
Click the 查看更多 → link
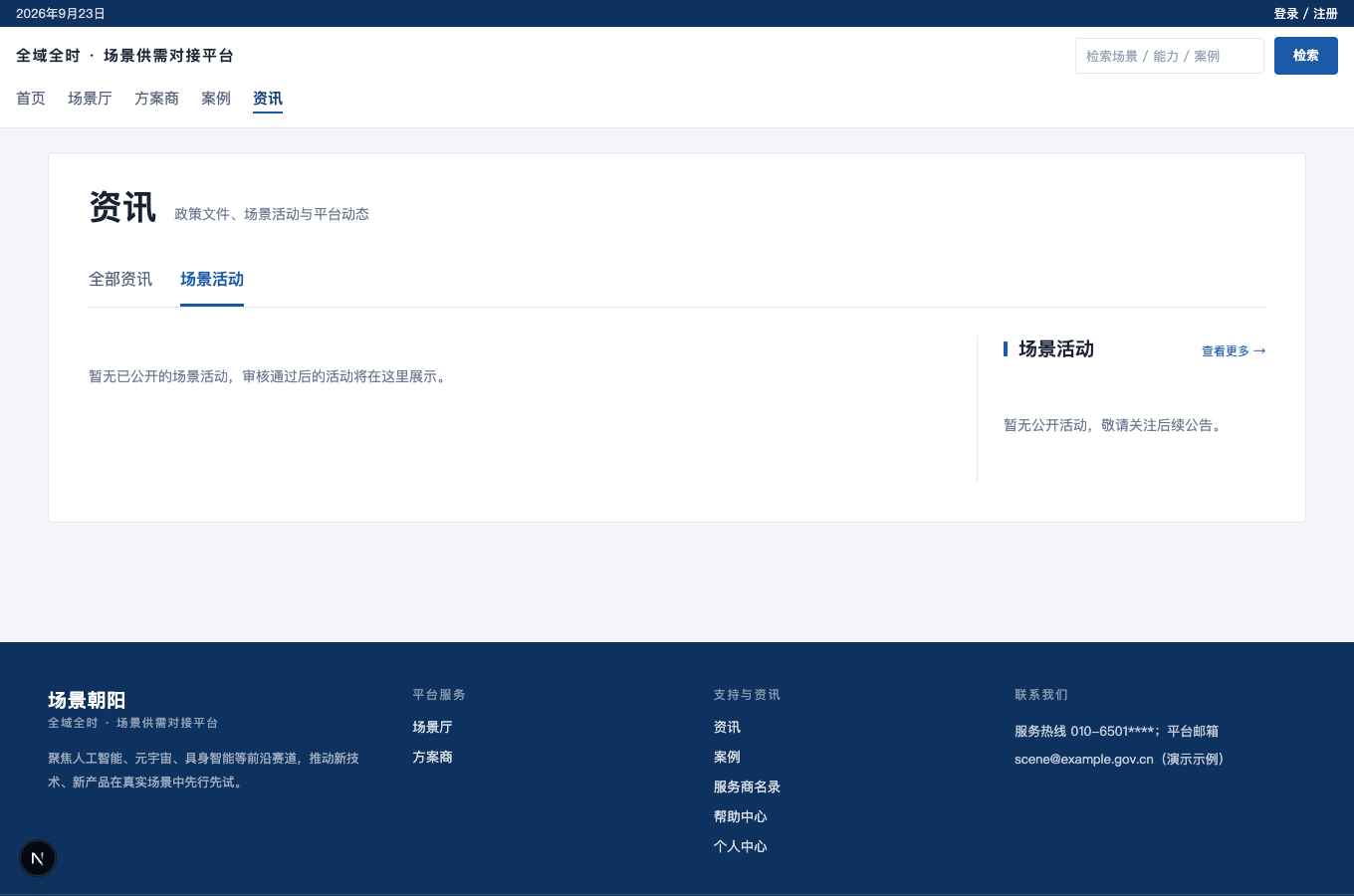[x=1234, y=351]
